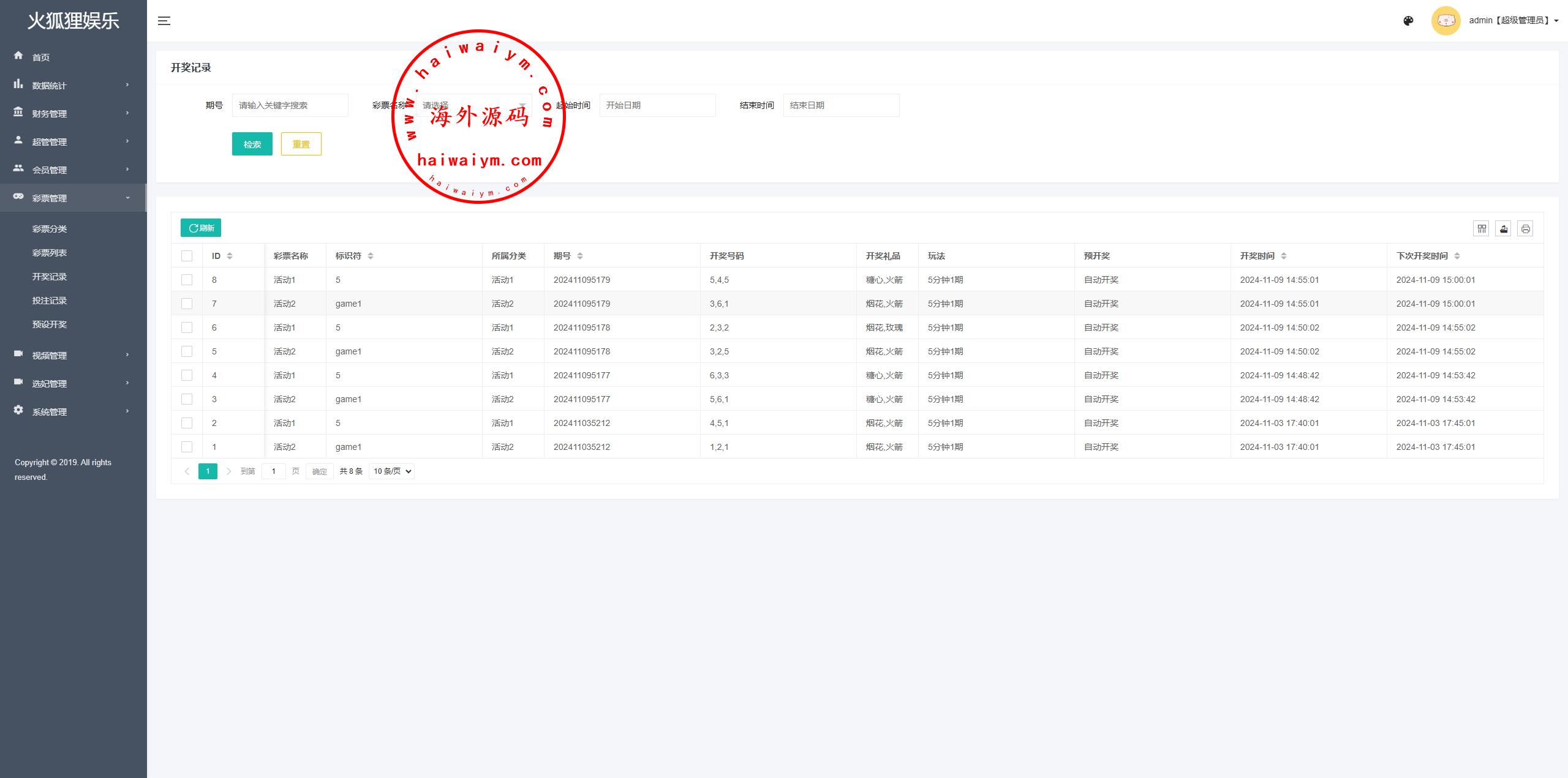Click the 重置 reset button
The image size is (1568, 778).
[x=301, y=144]
